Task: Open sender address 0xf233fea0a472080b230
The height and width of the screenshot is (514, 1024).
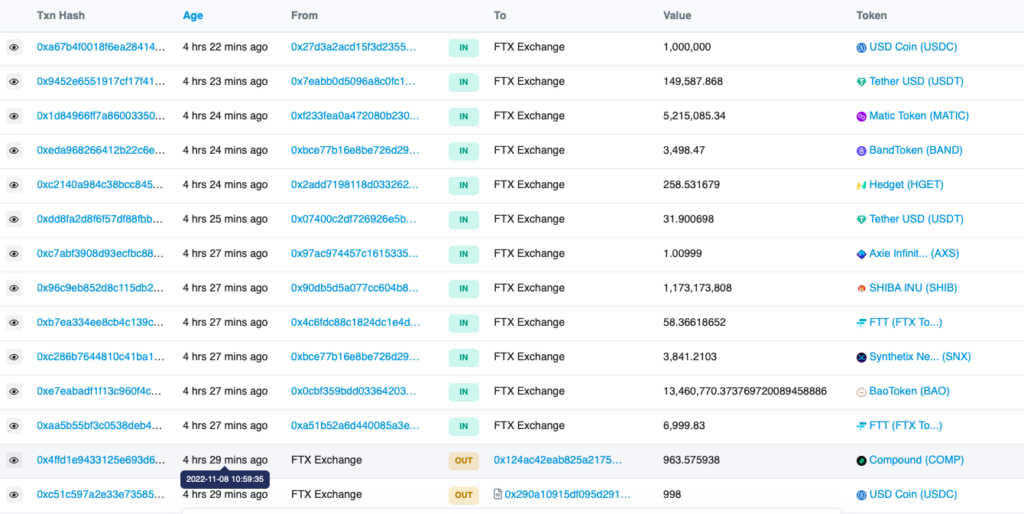Action: [x=355, y=116]
